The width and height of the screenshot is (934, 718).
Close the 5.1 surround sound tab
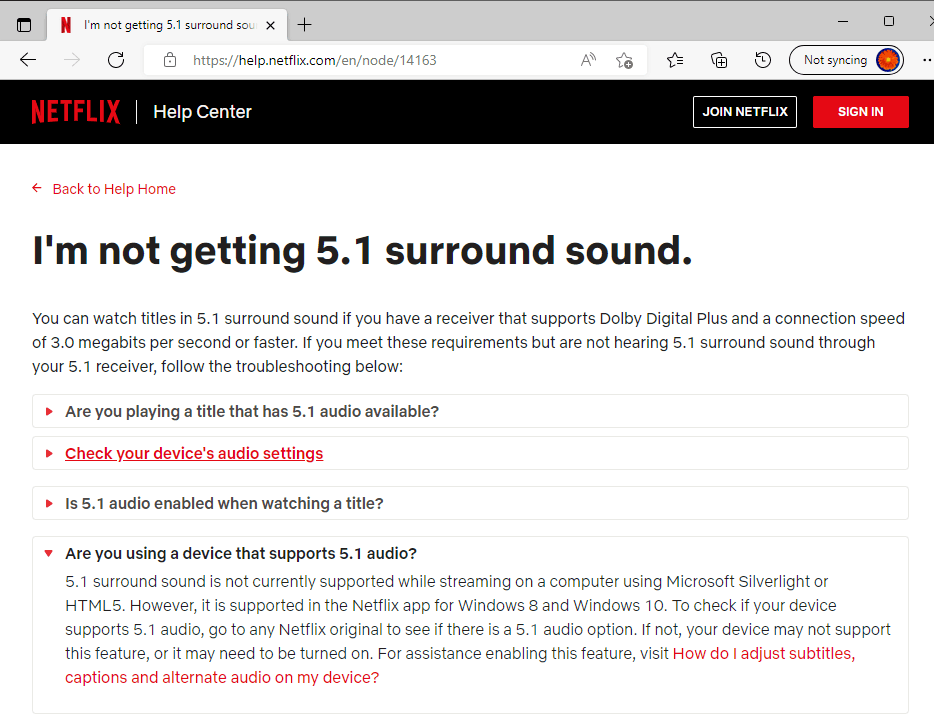click(x=270, y=25)
